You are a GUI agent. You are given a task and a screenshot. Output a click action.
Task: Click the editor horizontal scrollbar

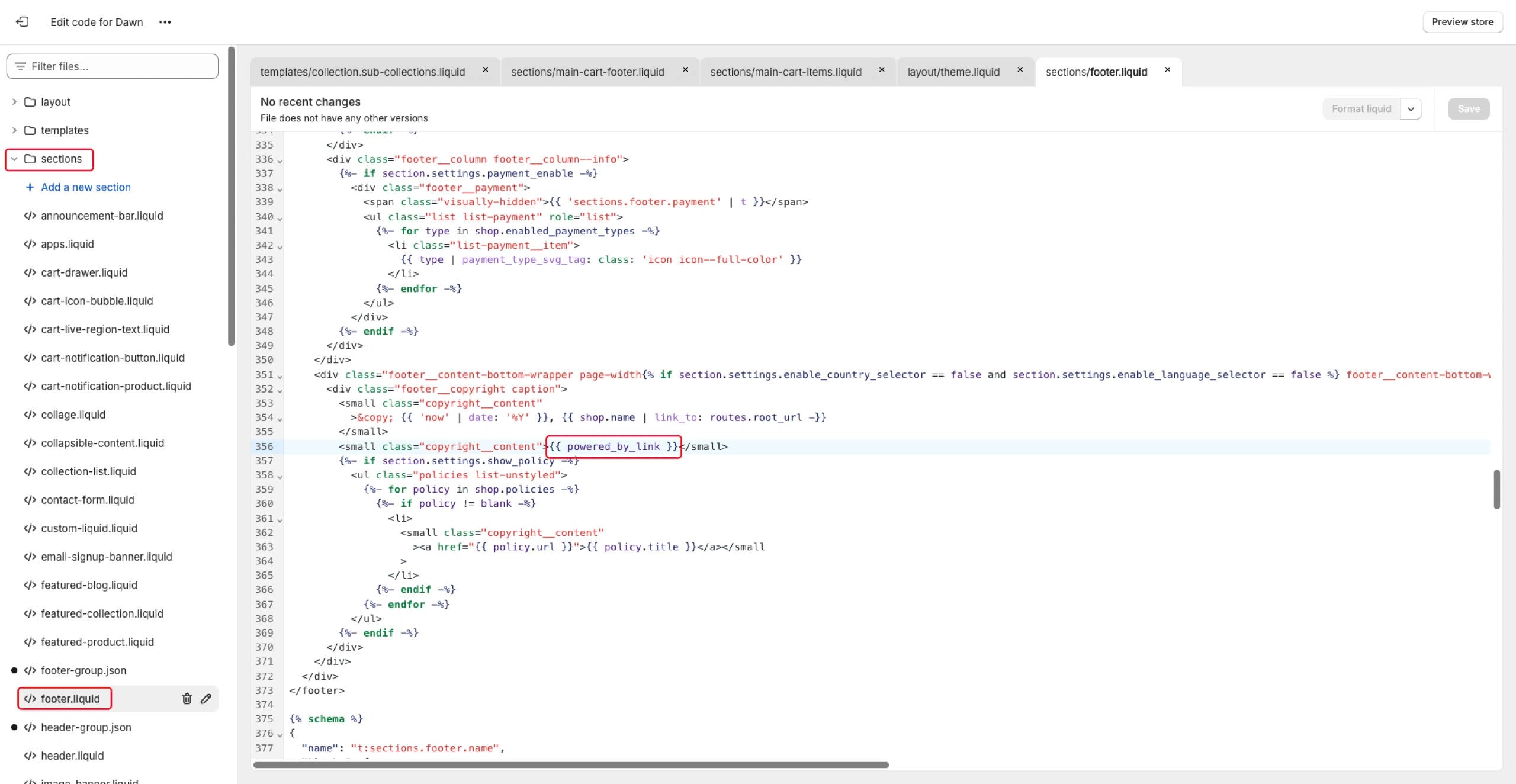pyautogui.click(x=571, y=764)
